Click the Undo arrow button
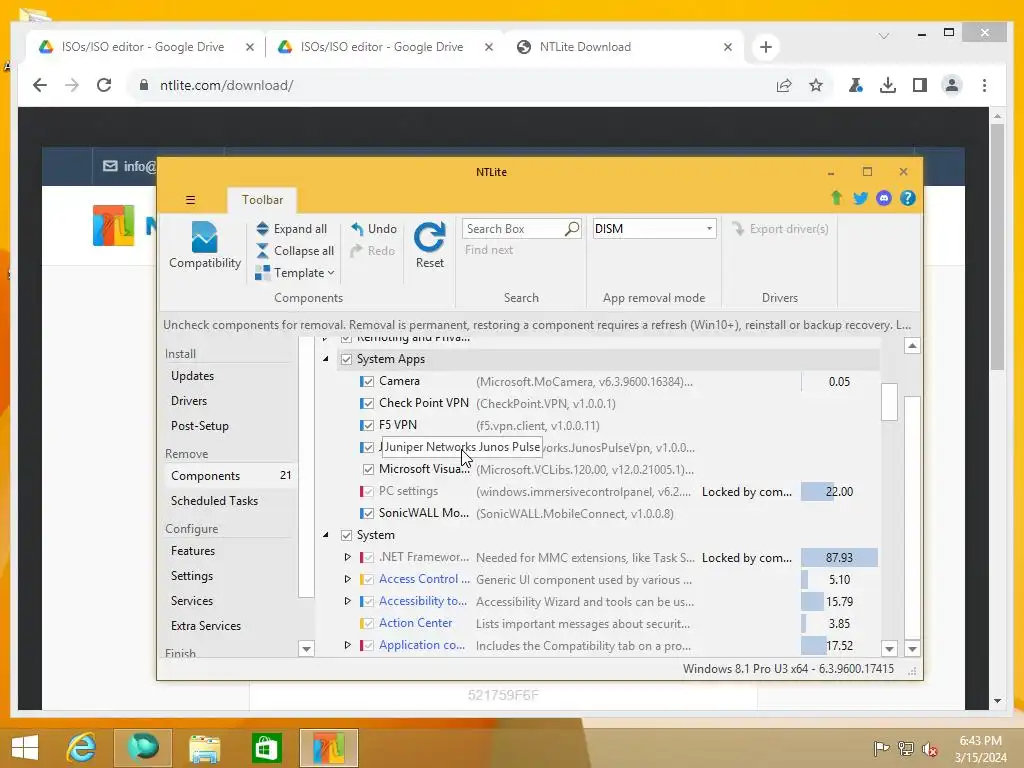The height and width of the screenshot is (768, 1024). 374,229
